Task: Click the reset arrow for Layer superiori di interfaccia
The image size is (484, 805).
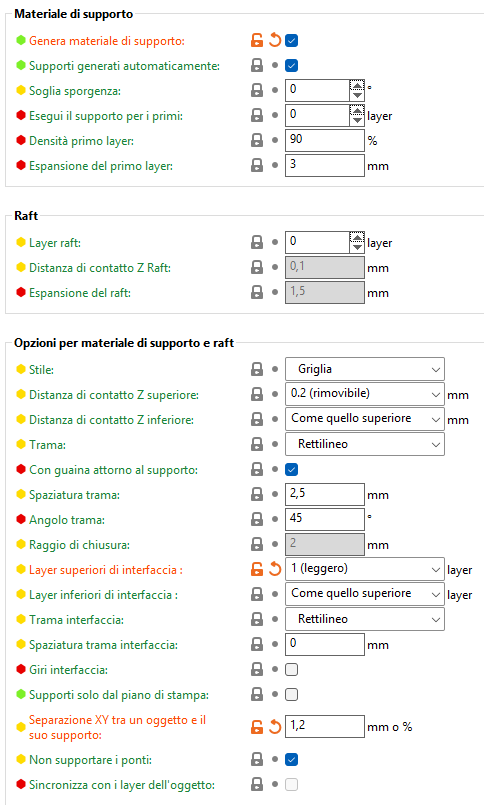Action: point(275,569)
